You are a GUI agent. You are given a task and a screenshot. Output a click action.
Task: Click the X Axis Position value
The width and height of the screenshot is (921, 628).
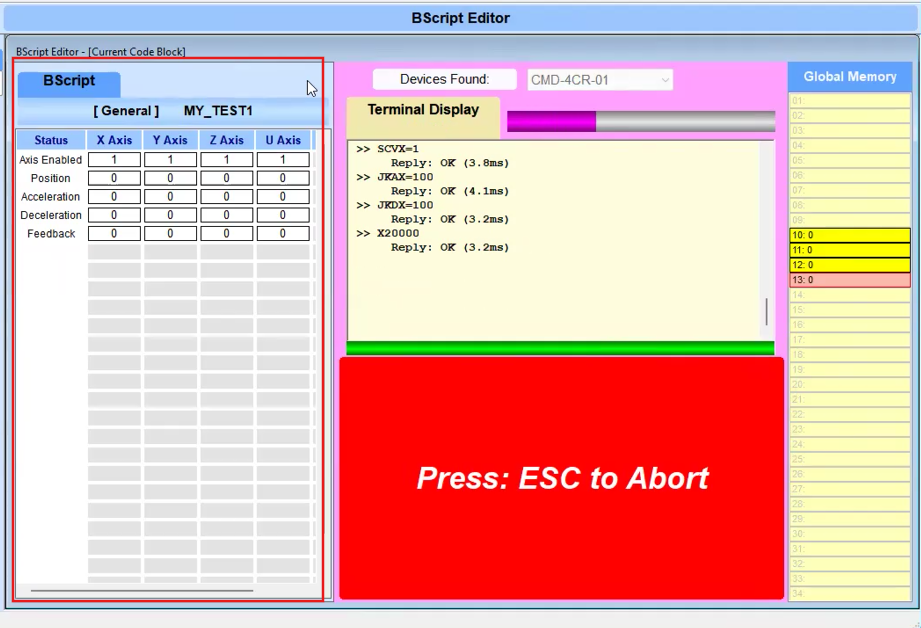click(x=114, y=178)
